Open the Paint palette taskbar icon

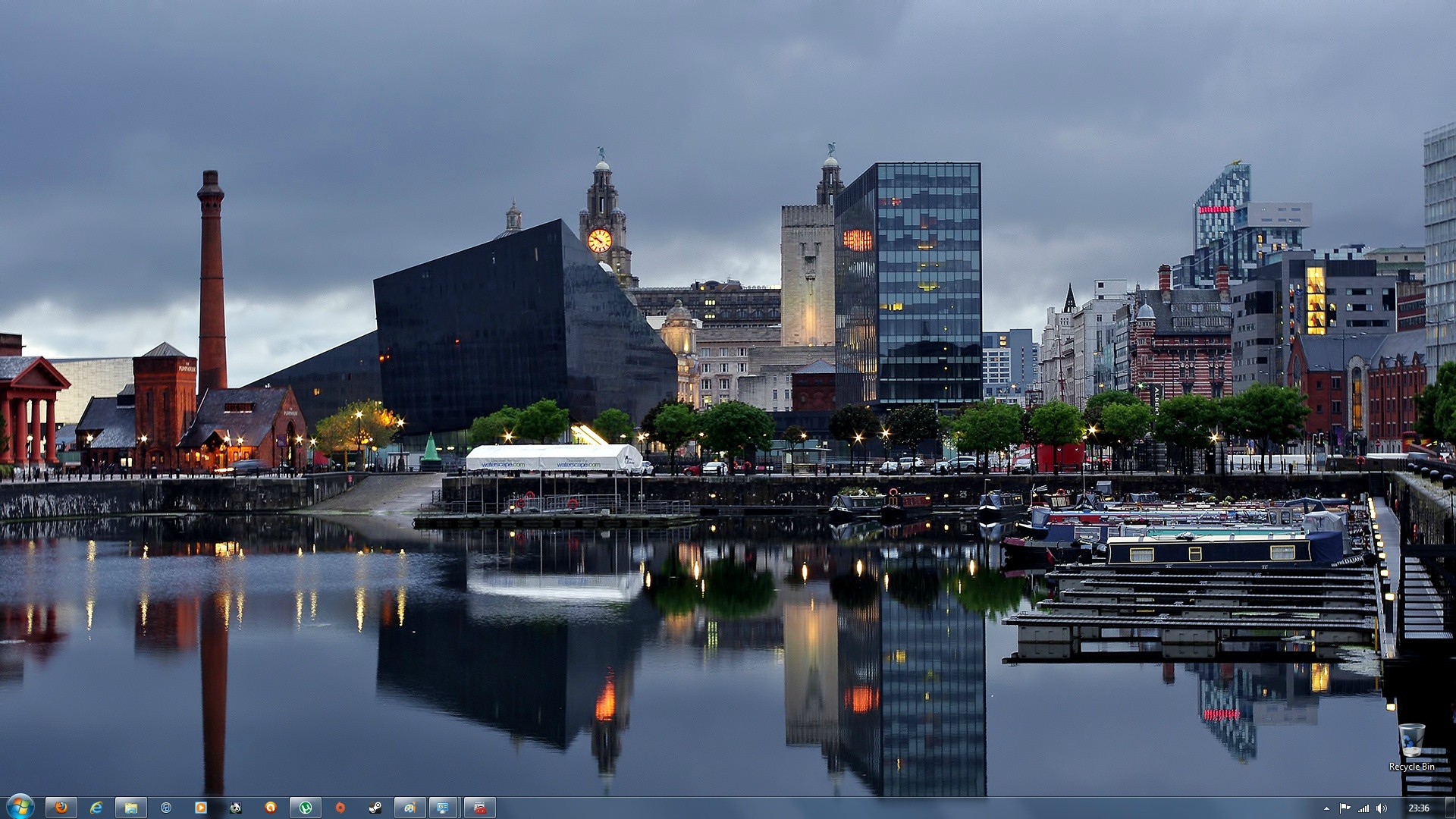[409, 808]
